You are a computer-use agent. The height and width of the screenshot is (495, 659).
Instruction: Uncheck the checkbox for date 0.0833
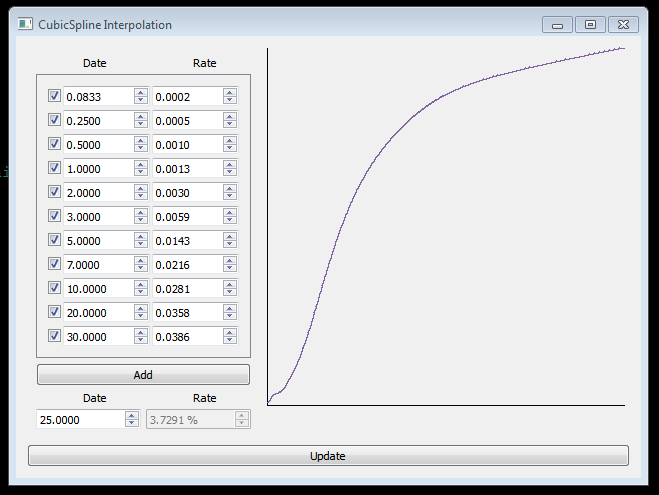pos(54,96)
